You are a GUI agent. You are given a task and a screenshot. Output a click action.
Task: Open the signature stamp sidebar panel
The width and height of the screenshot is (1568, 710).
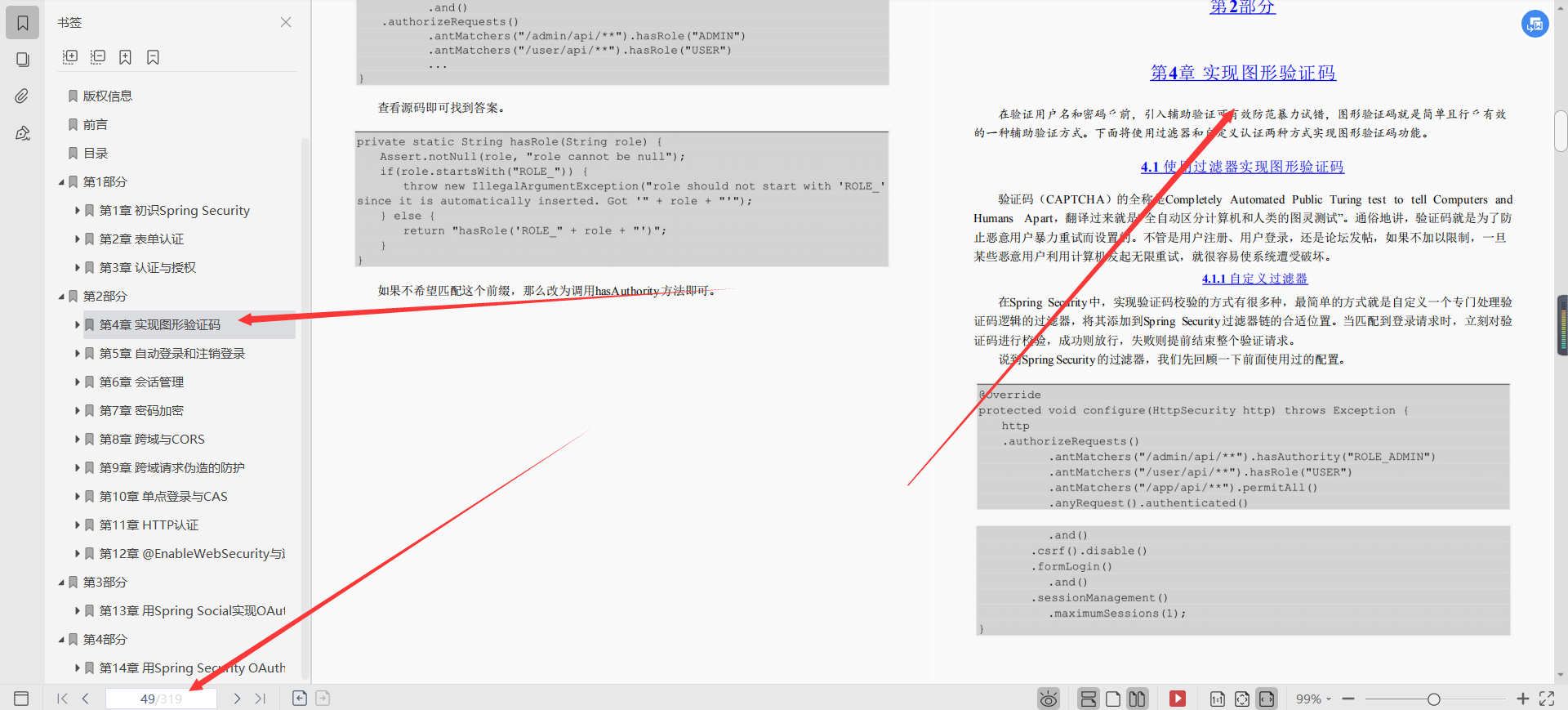(x=23, y=133)
